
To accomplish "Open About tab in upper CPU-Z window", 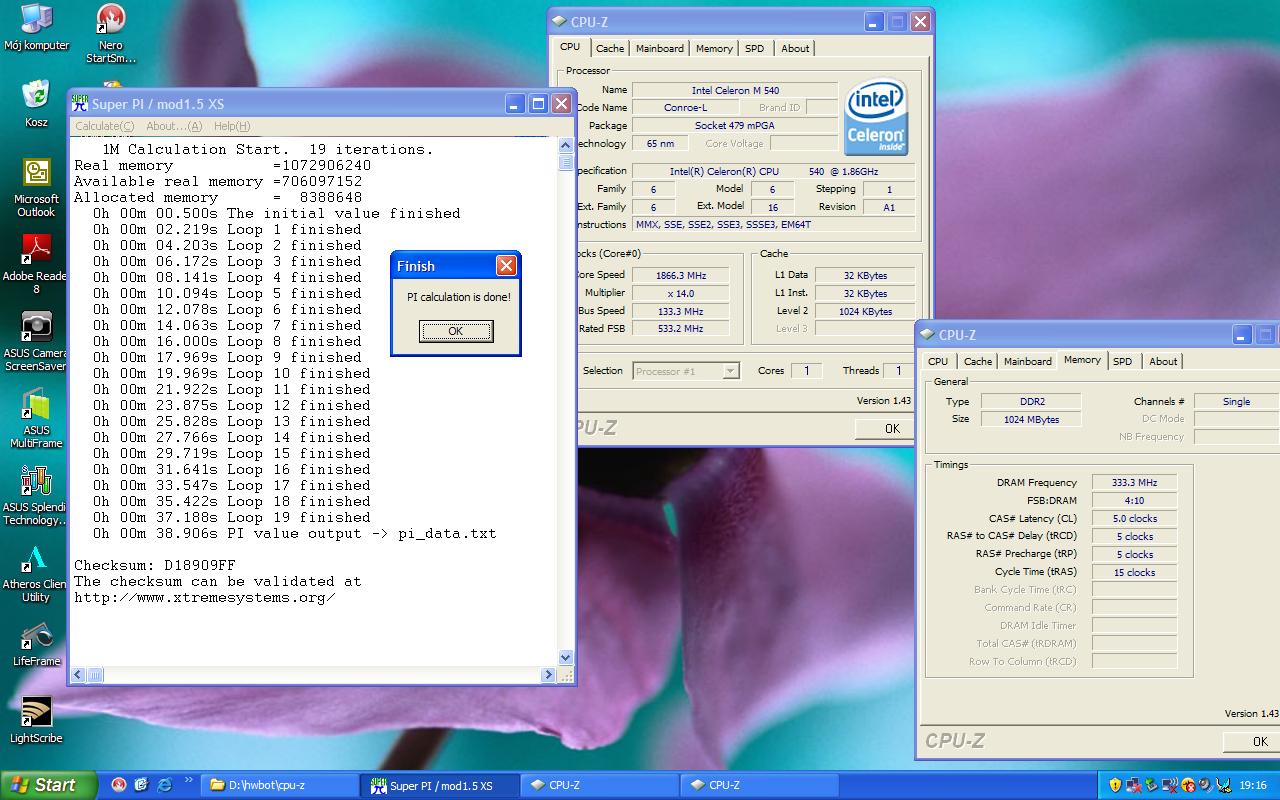I will (795, 48).
